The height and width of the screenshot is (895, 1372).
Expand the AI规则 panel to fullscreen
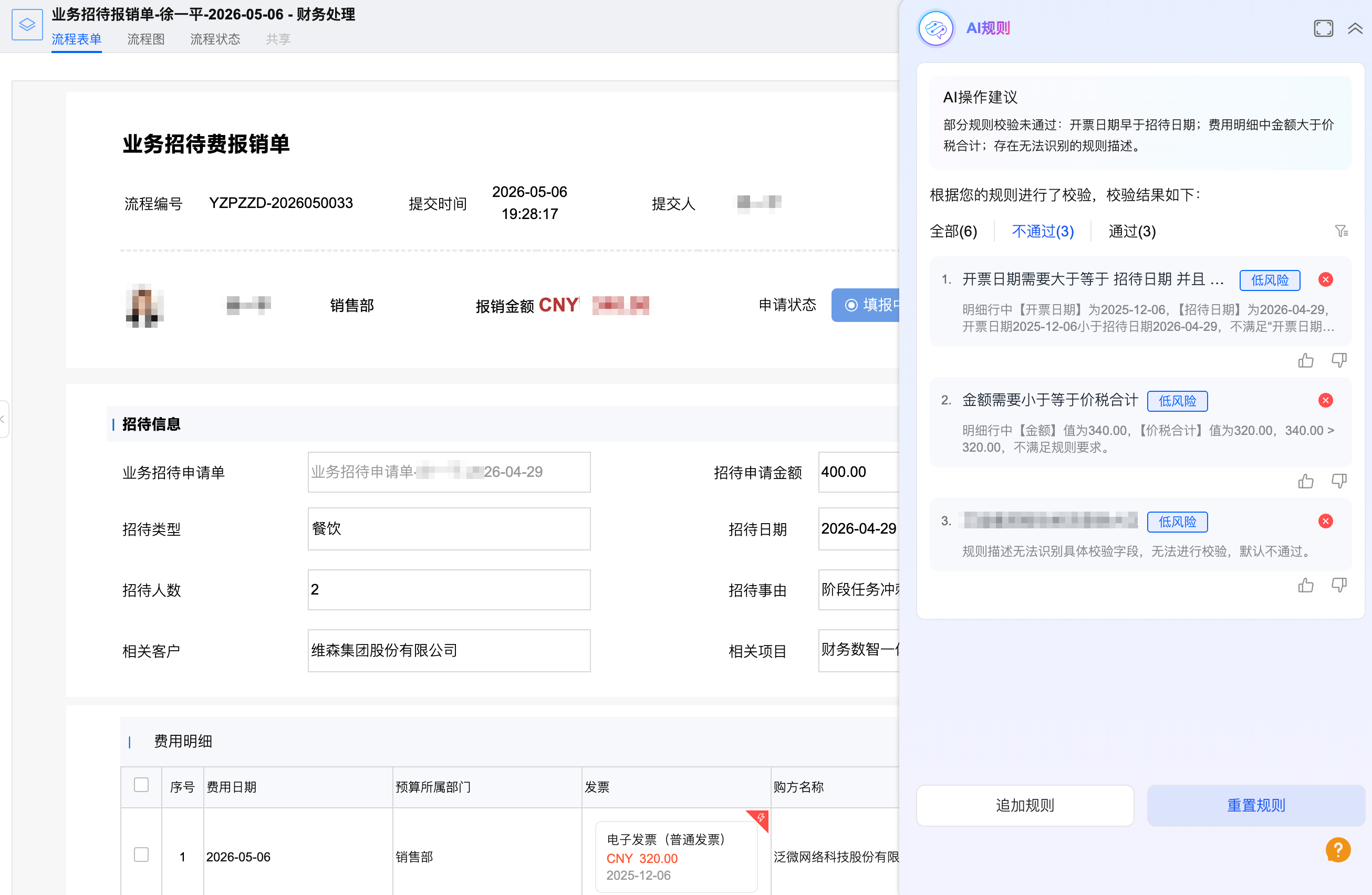1323,28
